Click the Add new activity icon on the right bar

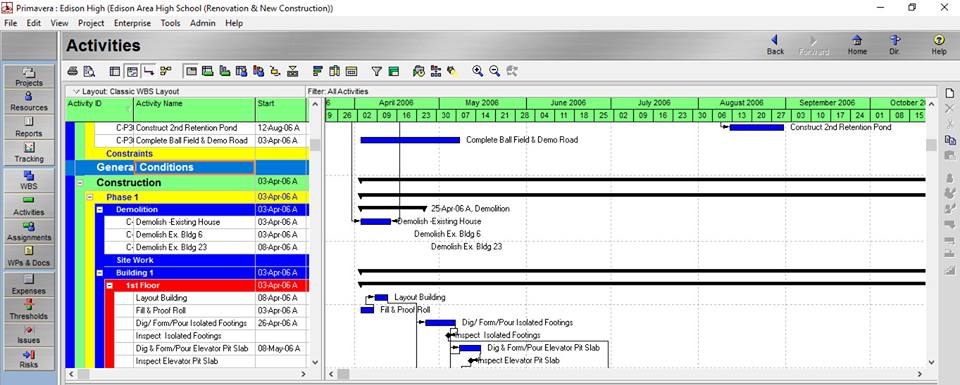[x=950, y=93]
